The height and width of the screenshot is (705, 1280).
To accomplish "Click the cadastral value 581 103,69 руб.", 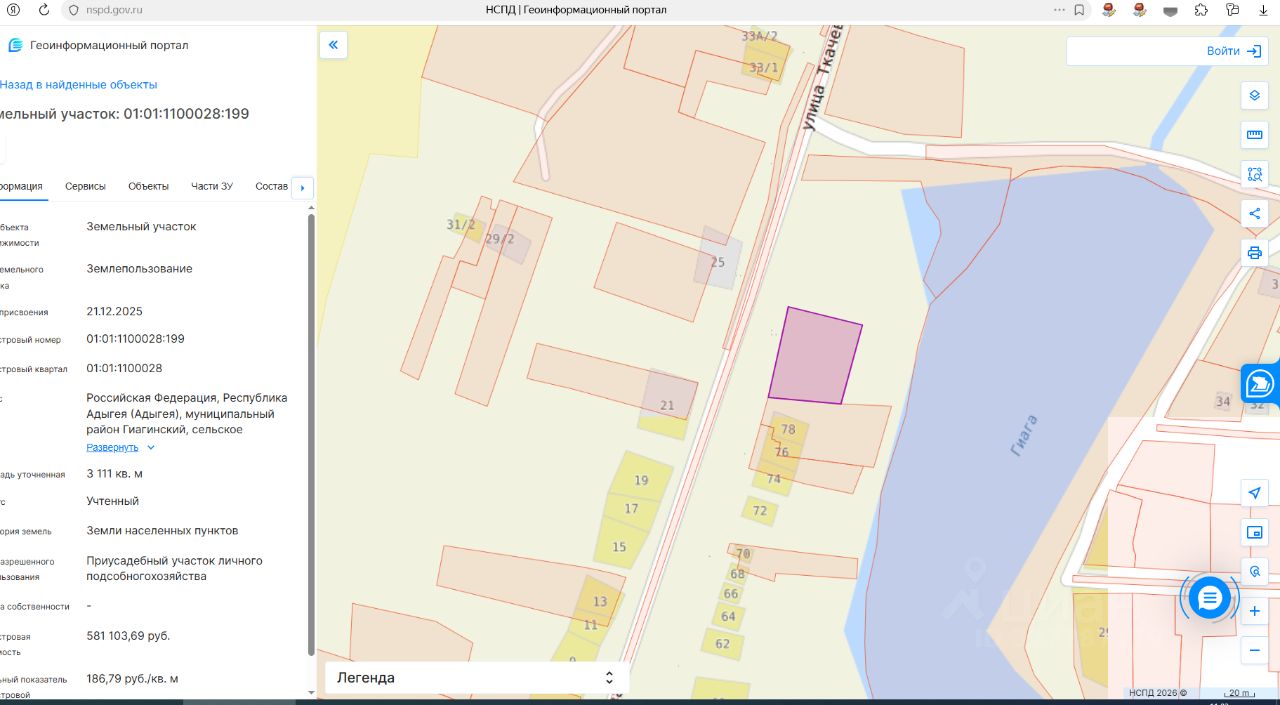I will coord(128,636).
